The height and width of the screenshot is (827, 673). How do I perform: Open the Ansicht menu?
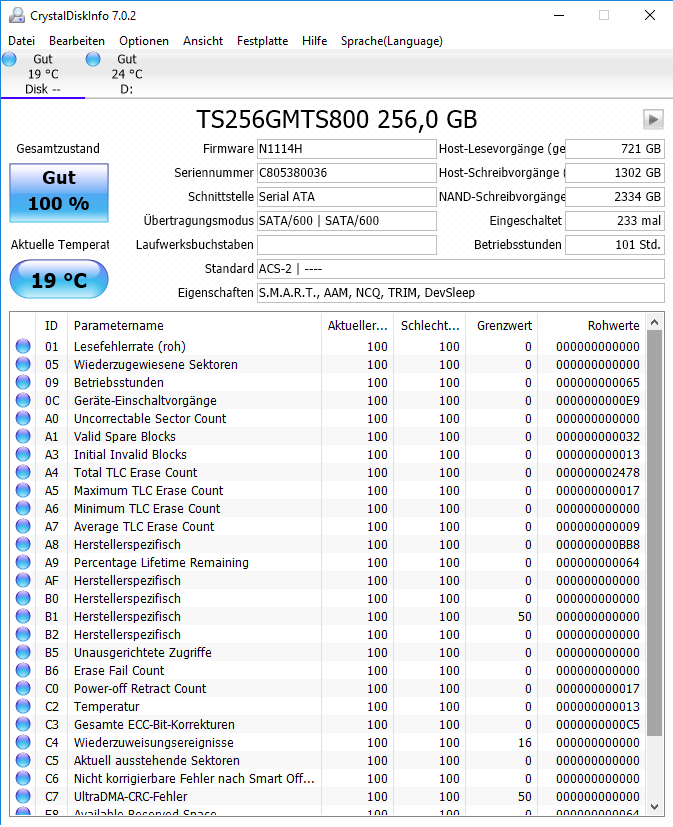[x=203, y=41]
